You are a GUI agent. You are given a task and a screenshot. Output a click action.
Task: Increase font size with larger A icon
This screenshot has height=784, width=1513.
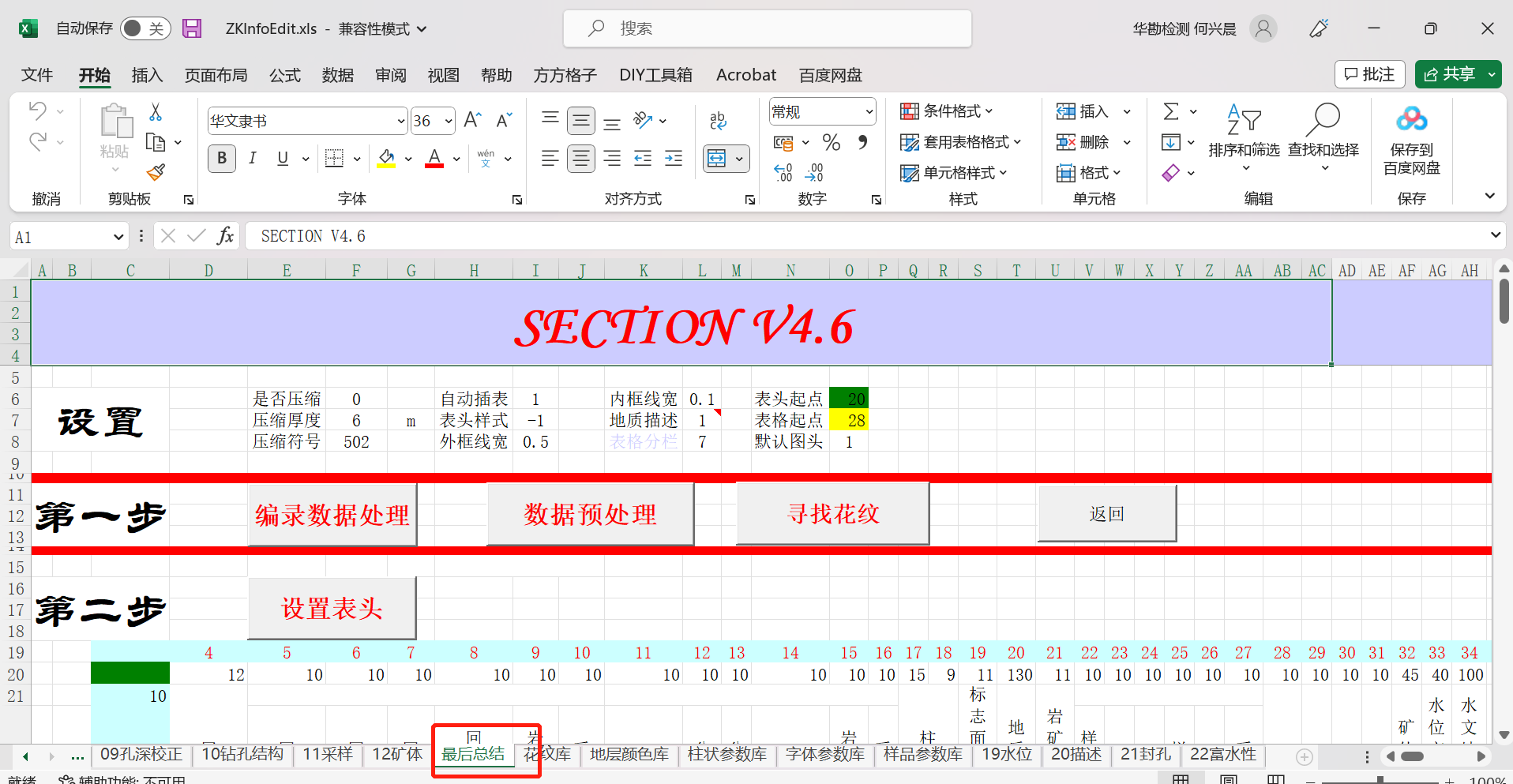(472, 120)
